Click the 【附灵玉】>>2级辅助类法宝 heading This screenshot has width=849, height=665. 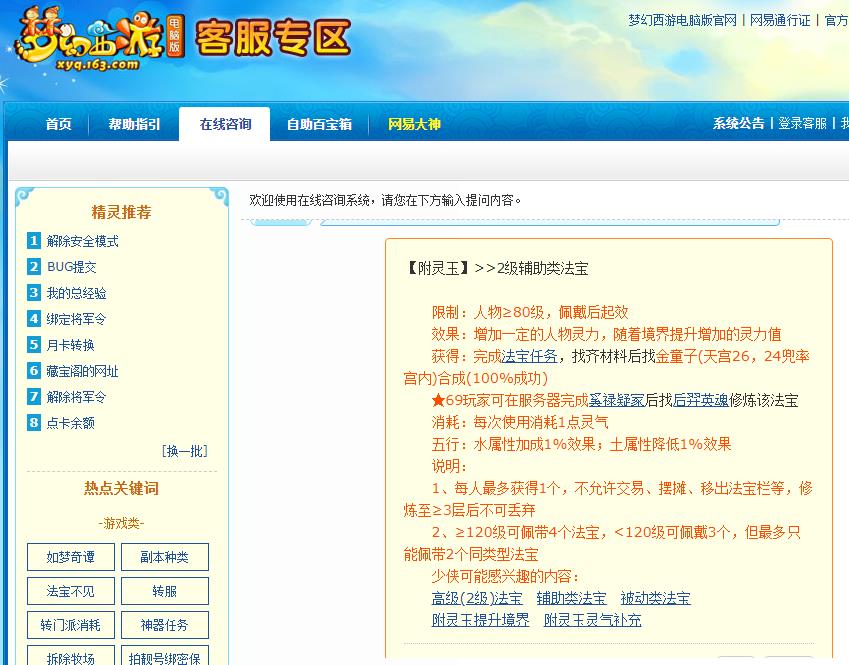[x=496, y=268]
